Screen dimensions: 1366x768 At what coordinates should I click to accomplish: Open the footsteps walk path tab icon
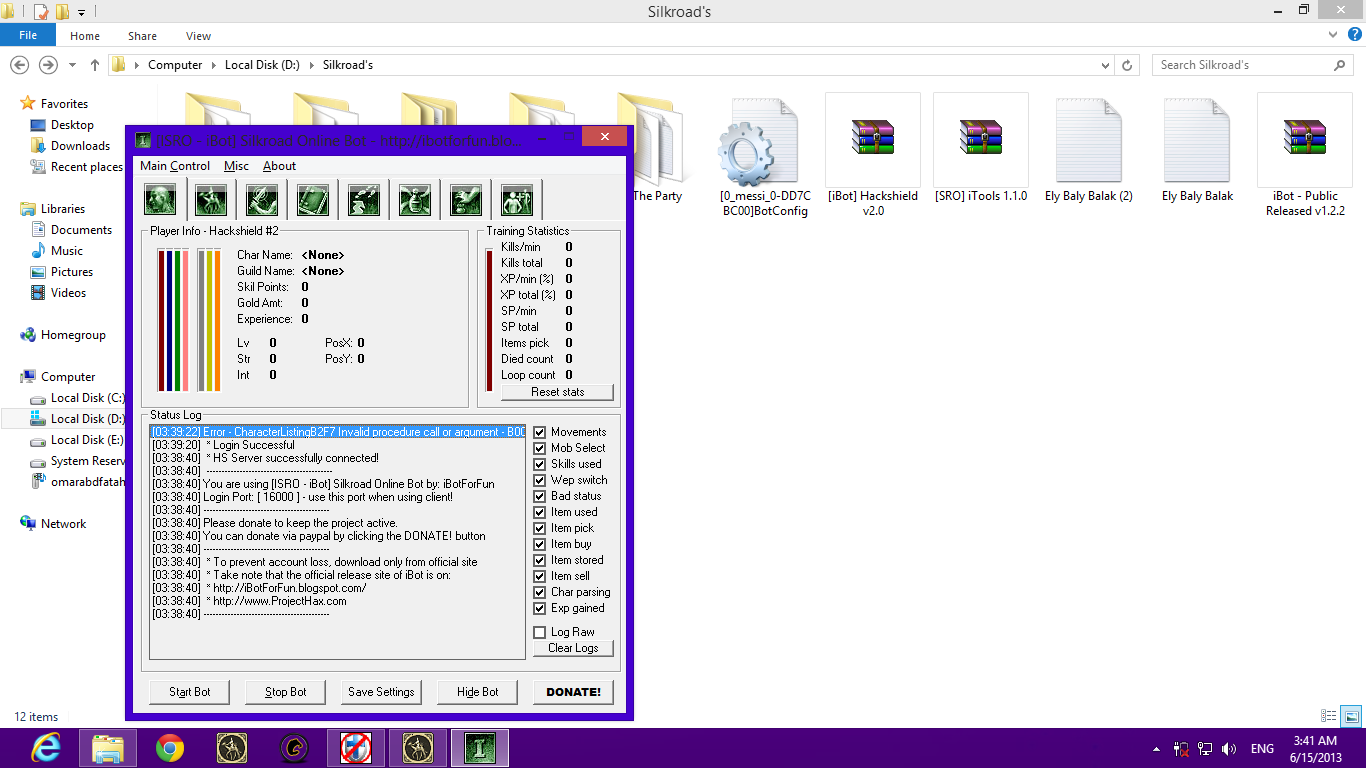click(x=364, y=199)
